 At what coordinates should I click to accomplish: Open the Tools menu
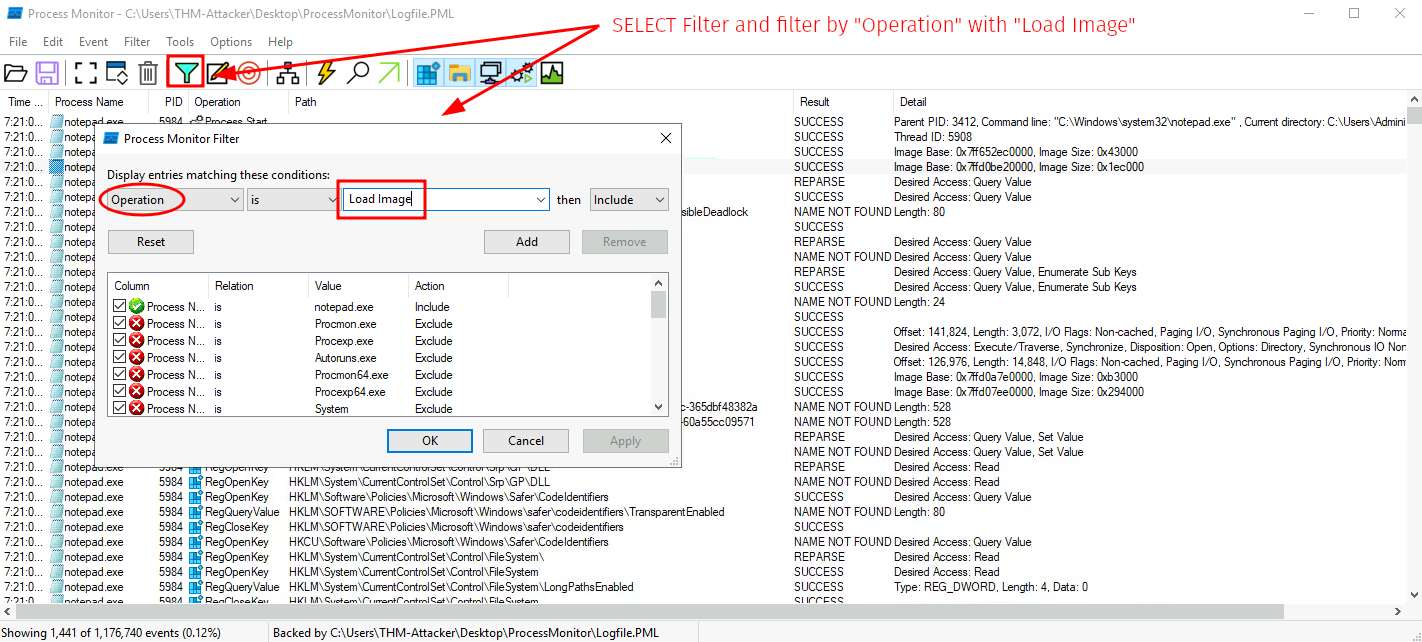(x=180, y=42)
